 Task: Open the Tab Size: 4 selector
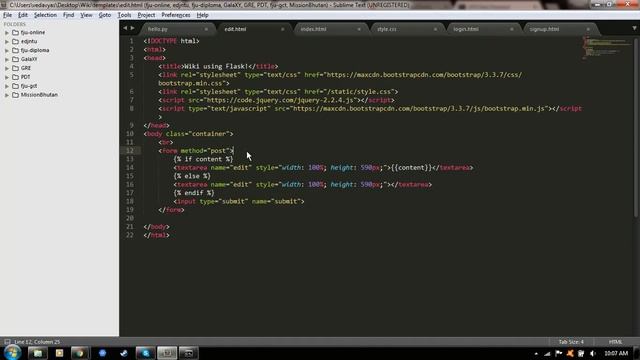pyautogui.click(x=571, y=342)
